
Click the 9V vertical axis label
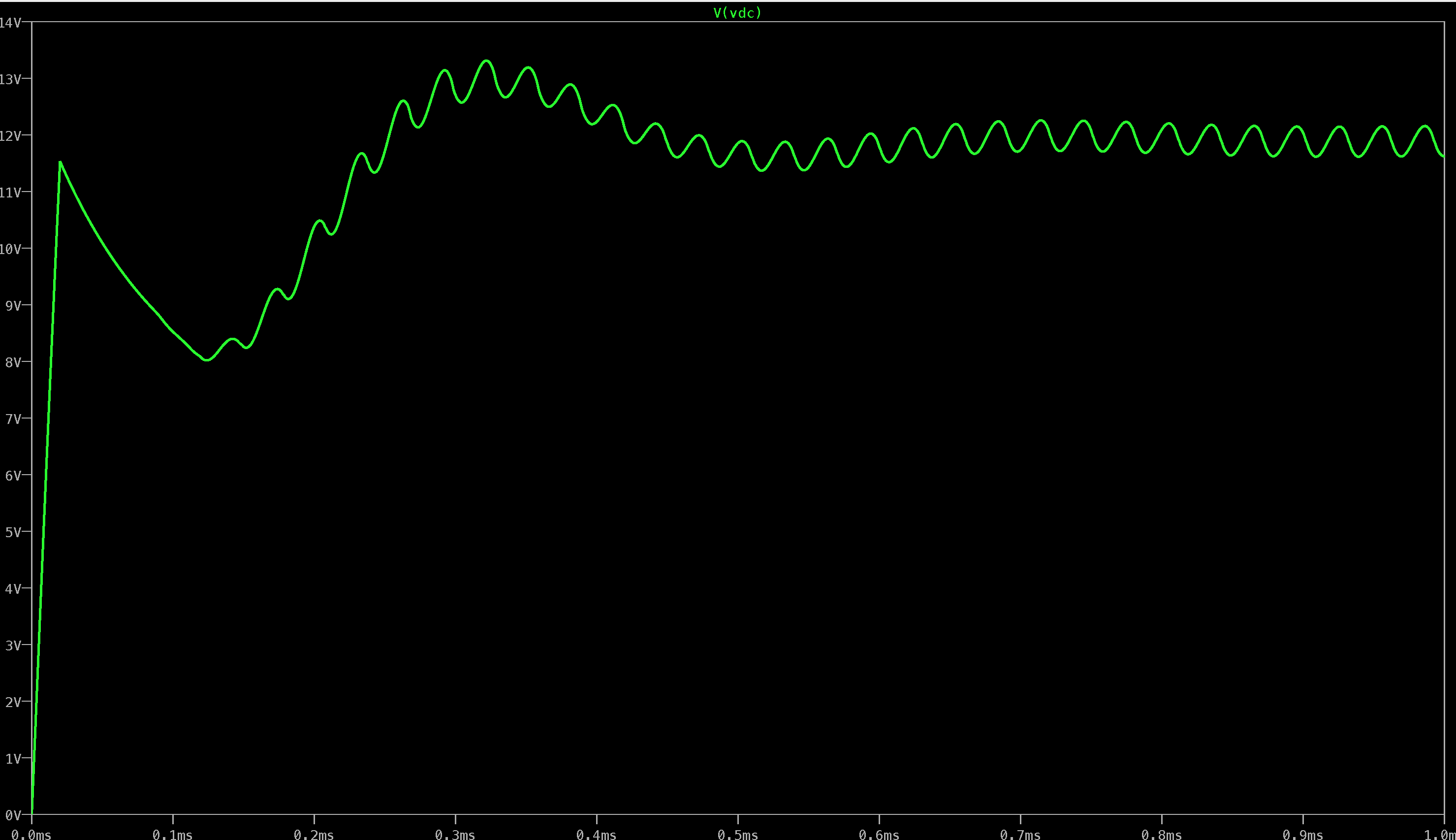pyautogui.click(x=13, y=305)
